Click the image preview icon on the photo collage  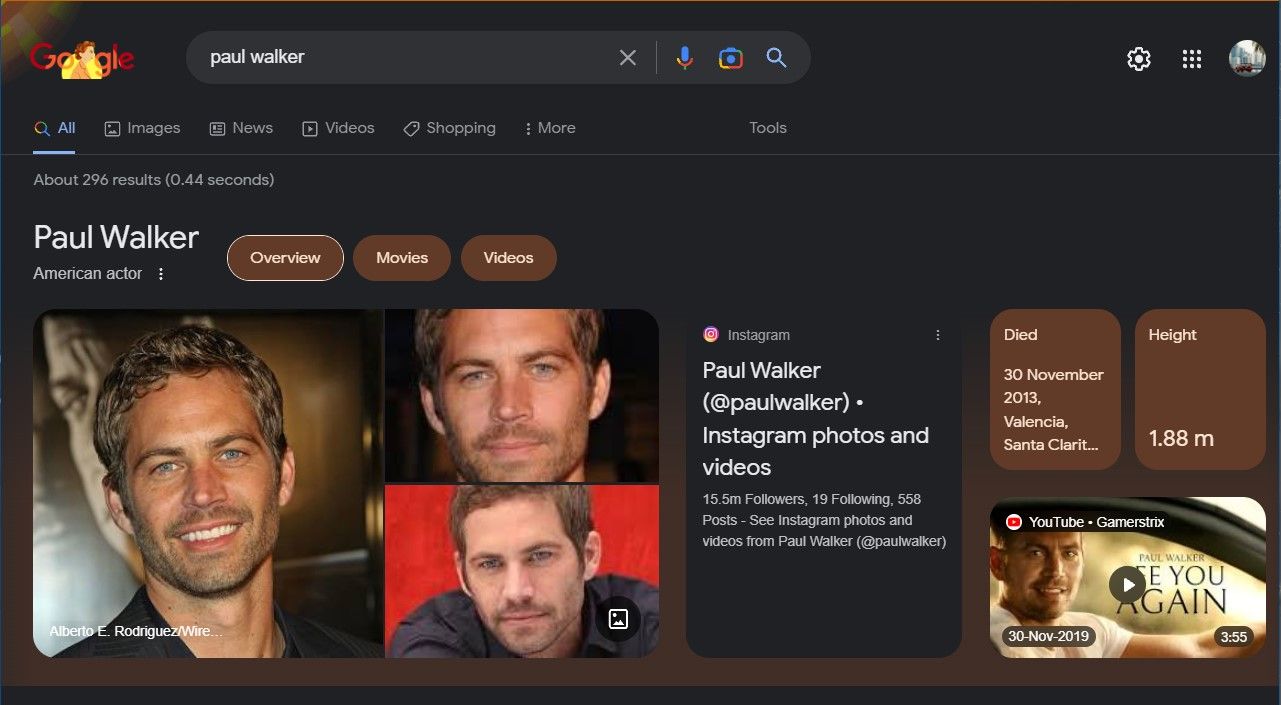[618, 619]
